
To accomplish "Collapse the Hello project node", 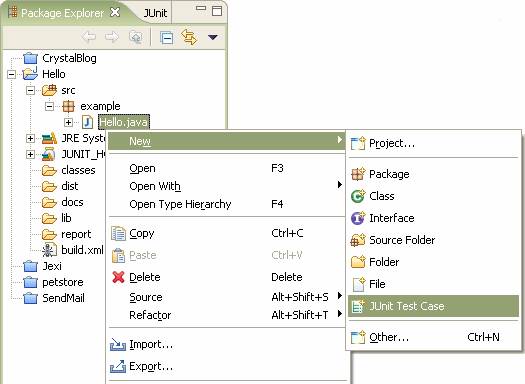I will (x=11, y=74).
